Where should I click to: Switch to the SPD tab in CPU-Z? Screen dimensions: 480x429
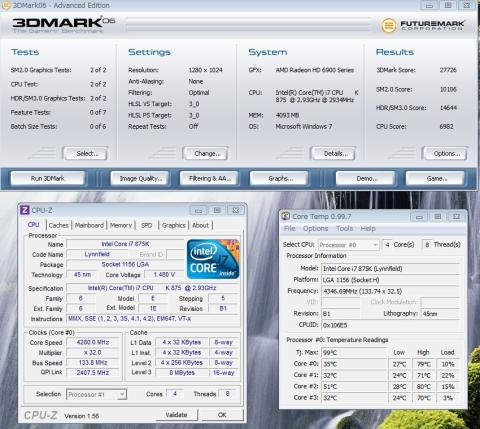pos(146,225)
